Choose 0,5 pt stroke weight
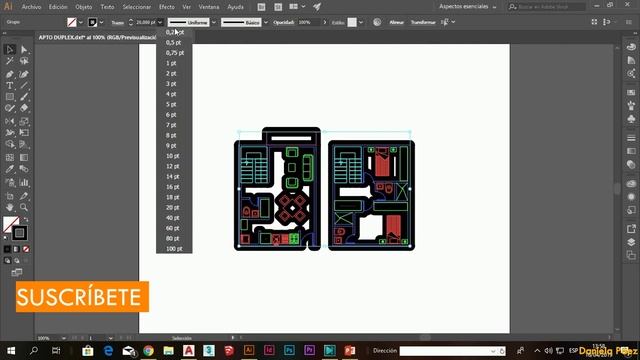 (174, 42)
